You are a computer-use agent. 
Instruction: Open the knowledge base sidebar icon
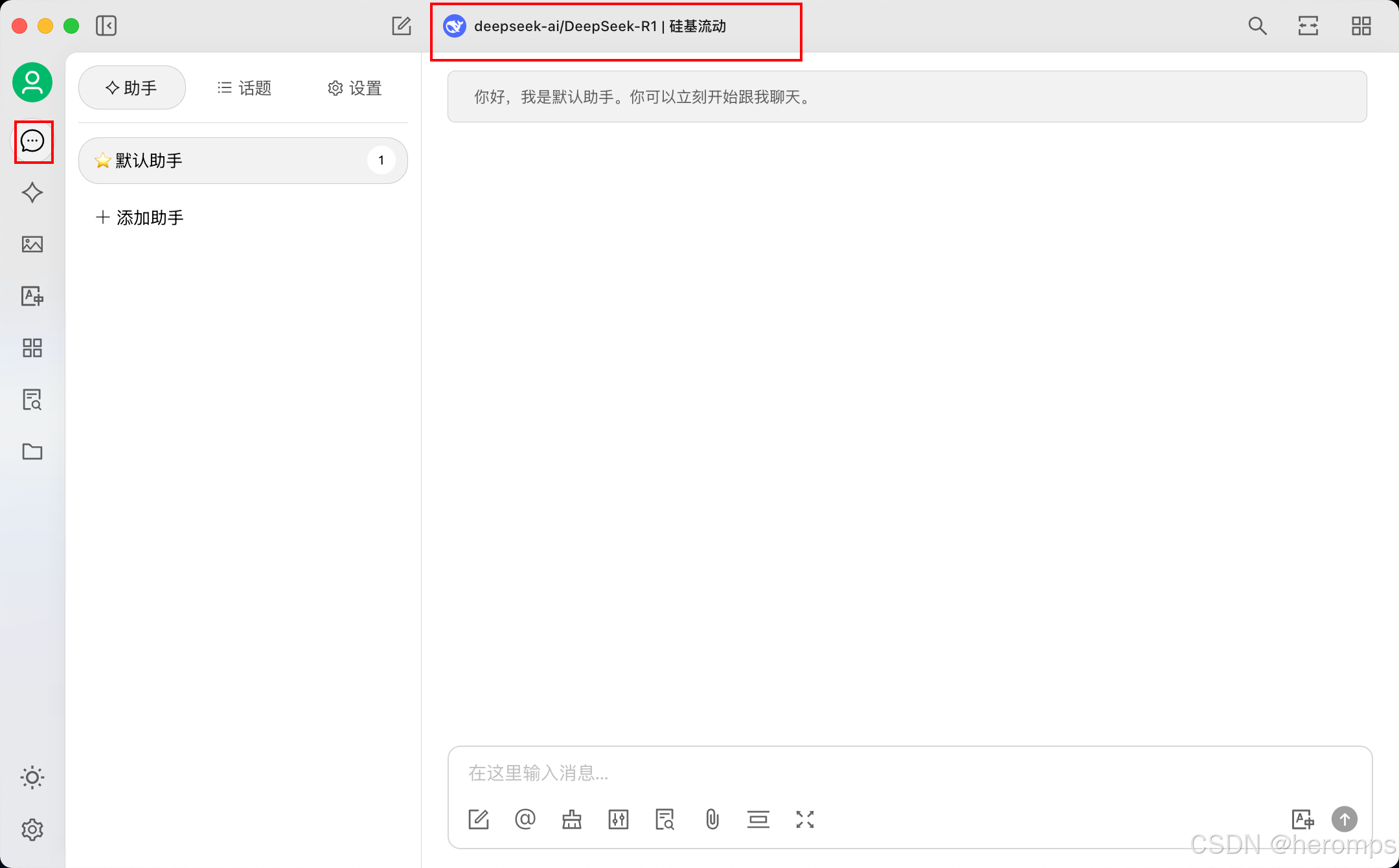pyautogui.click(x=32, y=400)
